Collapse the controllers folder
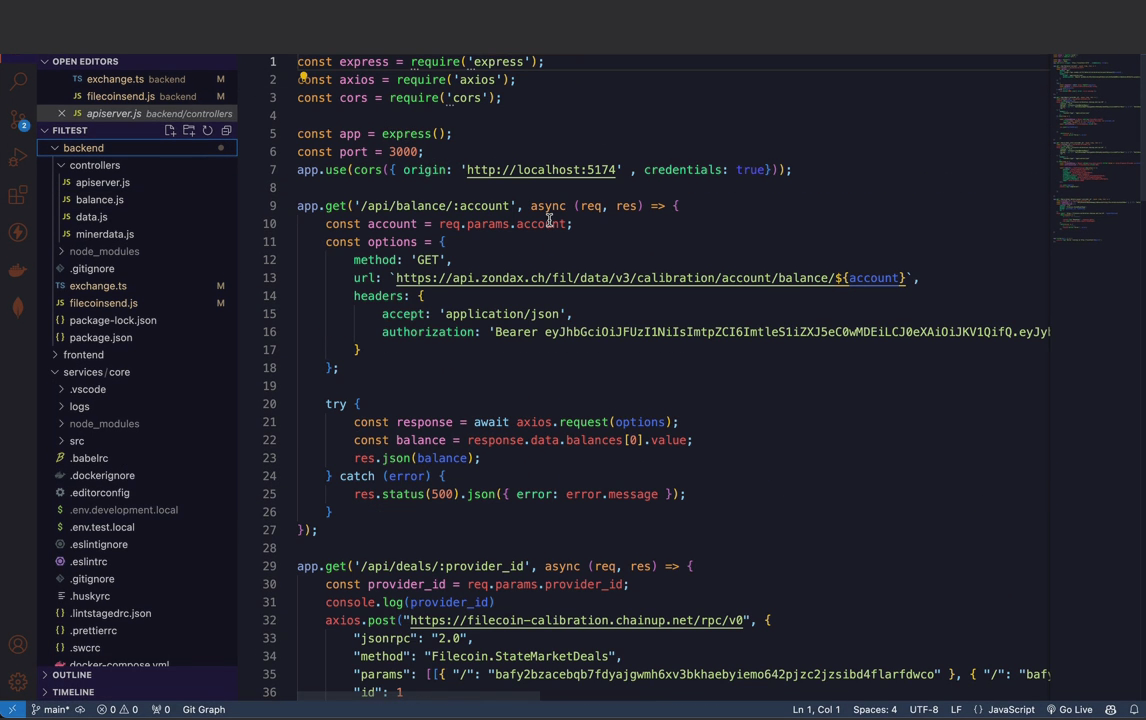 tap(137, 165)
